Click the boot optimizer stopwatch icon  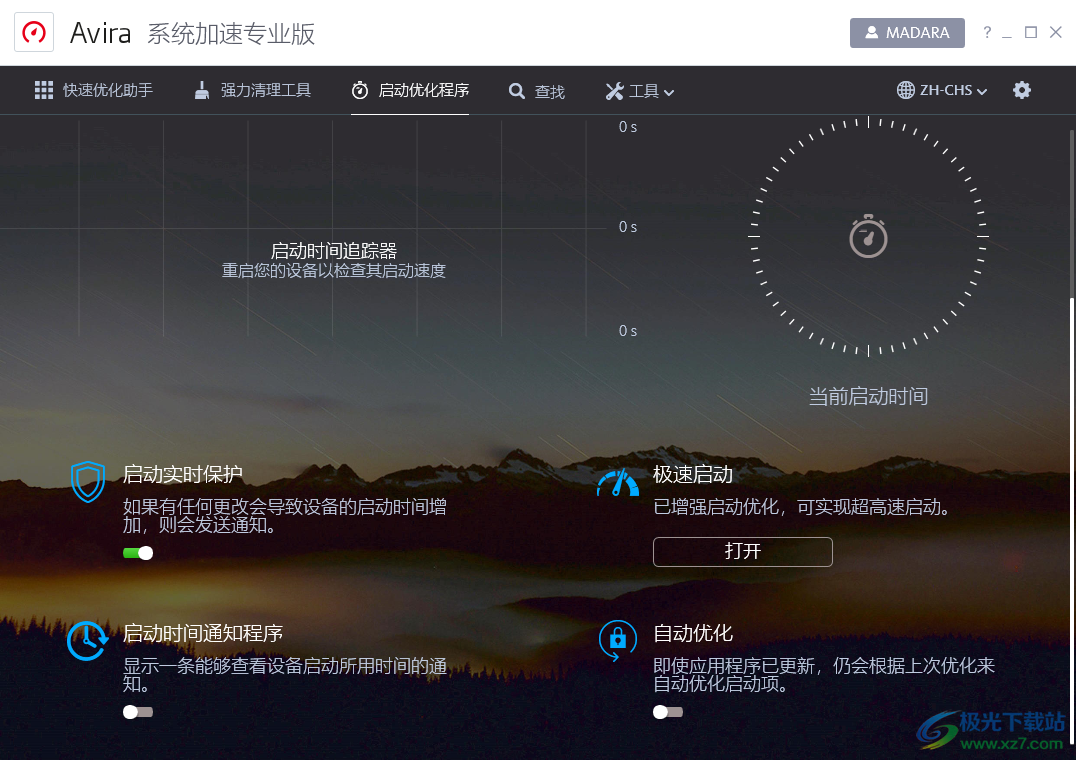pyautogui.click(x=359, y=89)
